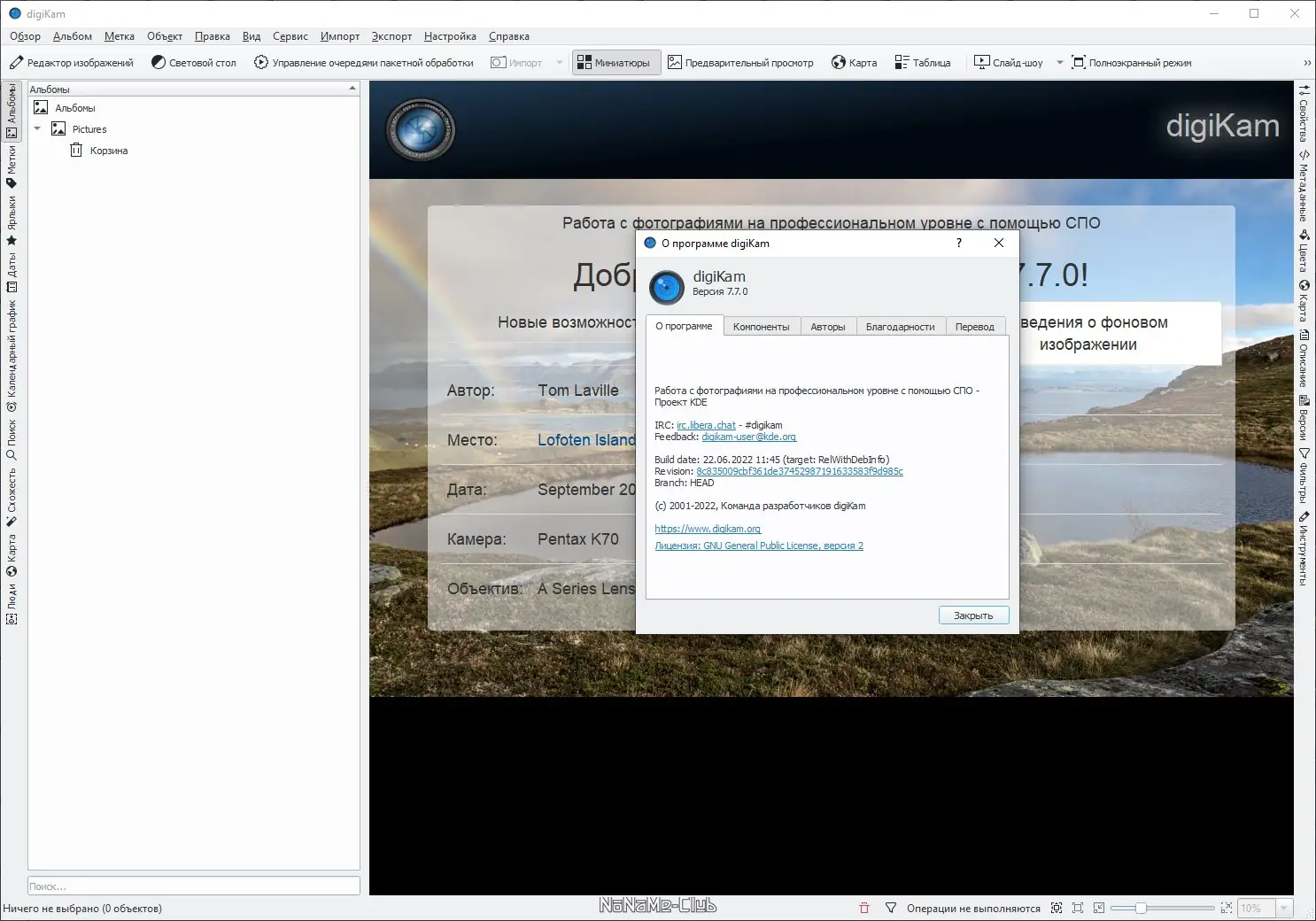The height and width of the screenshot is (921, 1316).
Task: Open the GNU General Public License link
Action: (x=759, y=546)
